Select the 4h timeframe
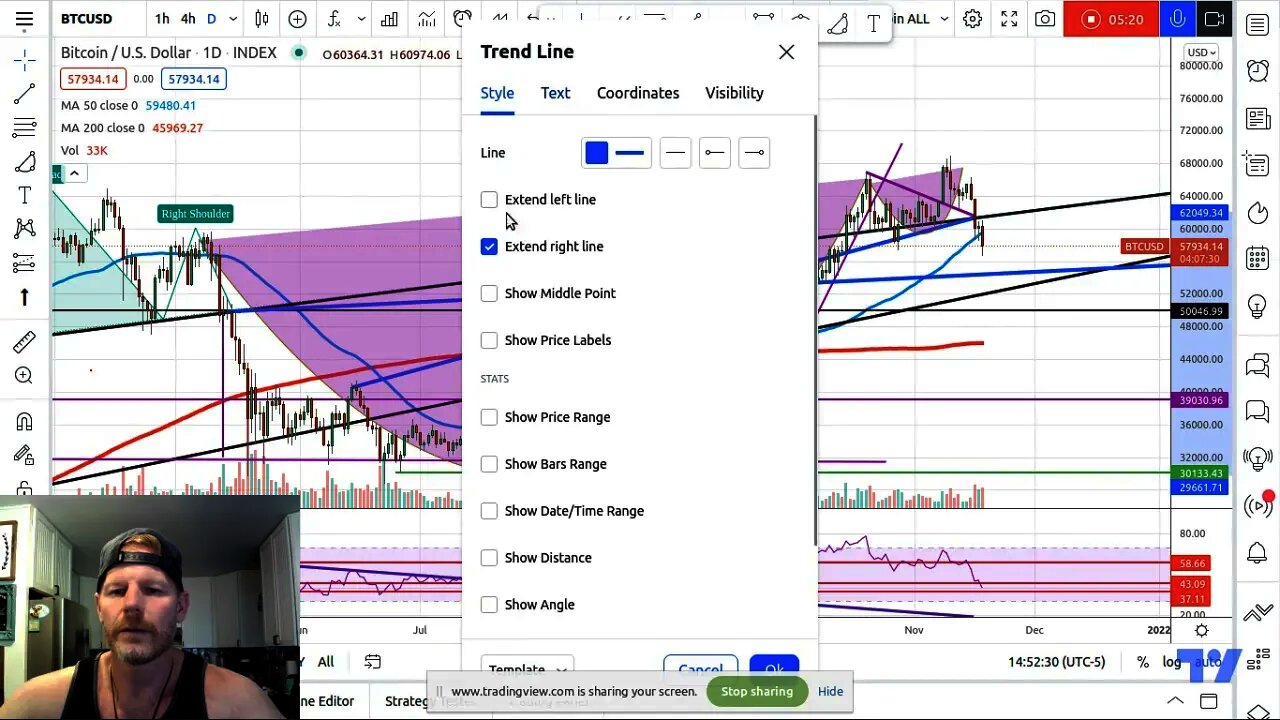 [x=188, y=19]
